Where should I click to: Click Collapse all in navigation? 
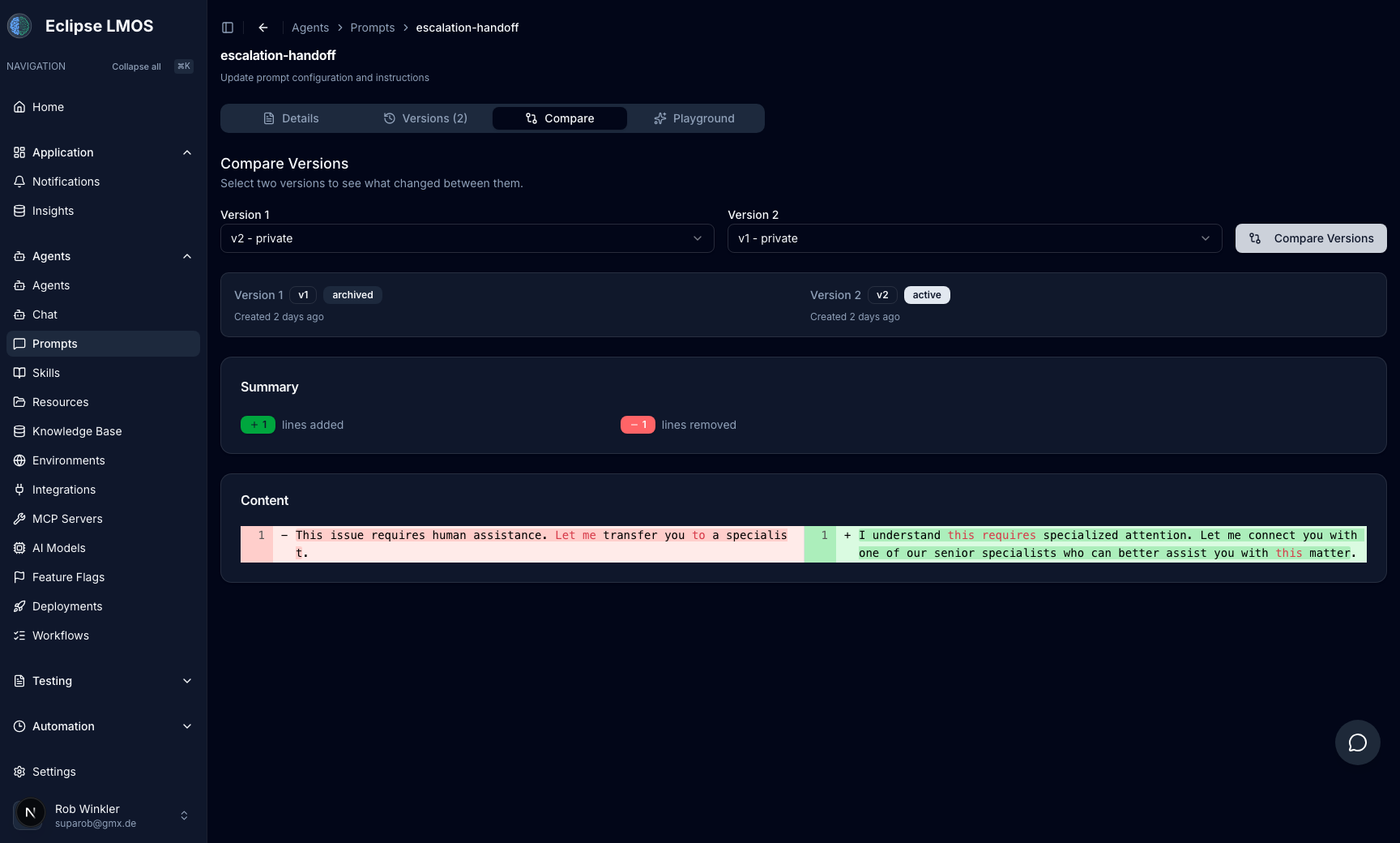pyautogui.click(x=136, y=66)
